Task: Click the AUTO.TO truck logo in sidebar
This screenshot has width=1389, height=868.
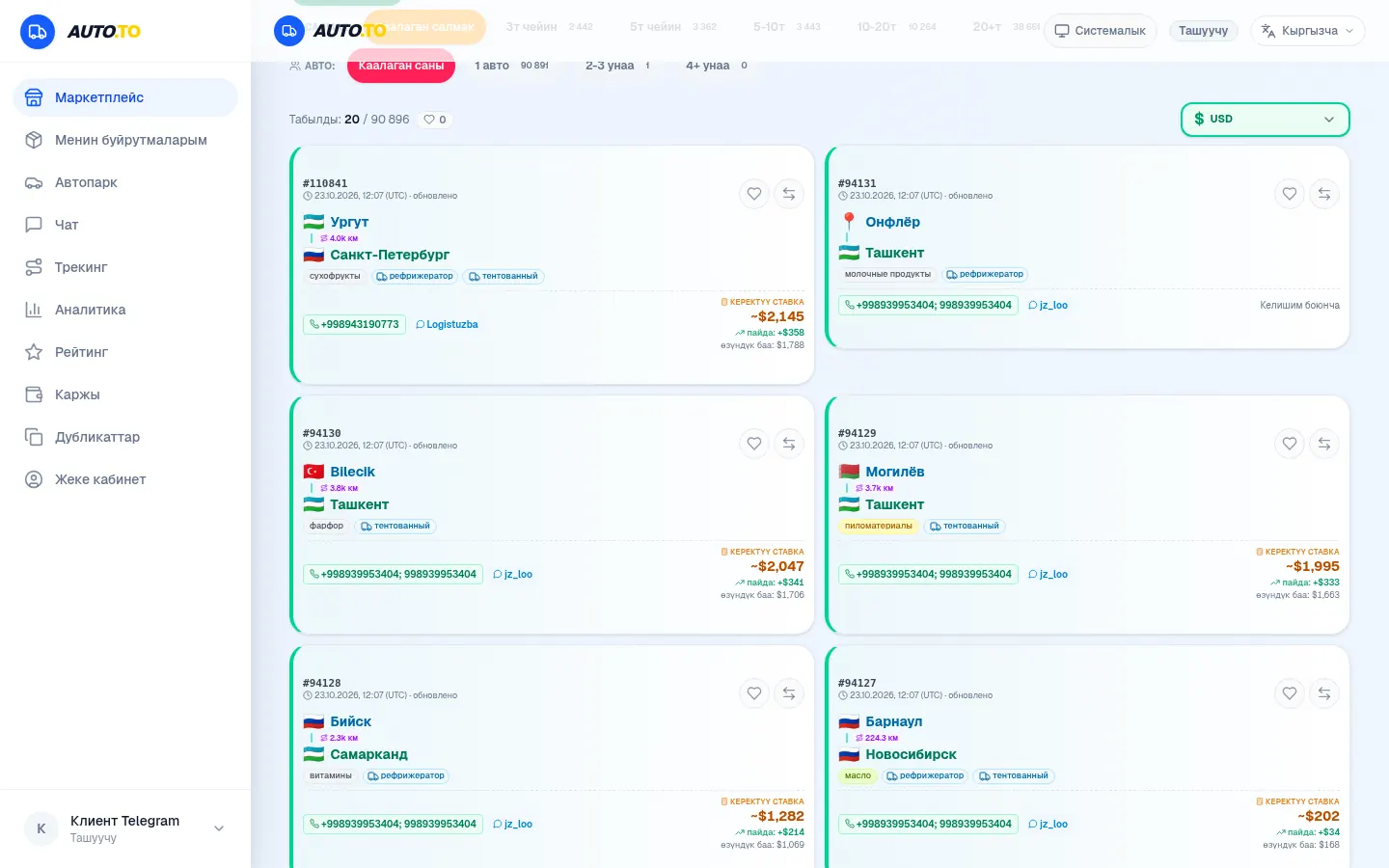Action: 38,32
